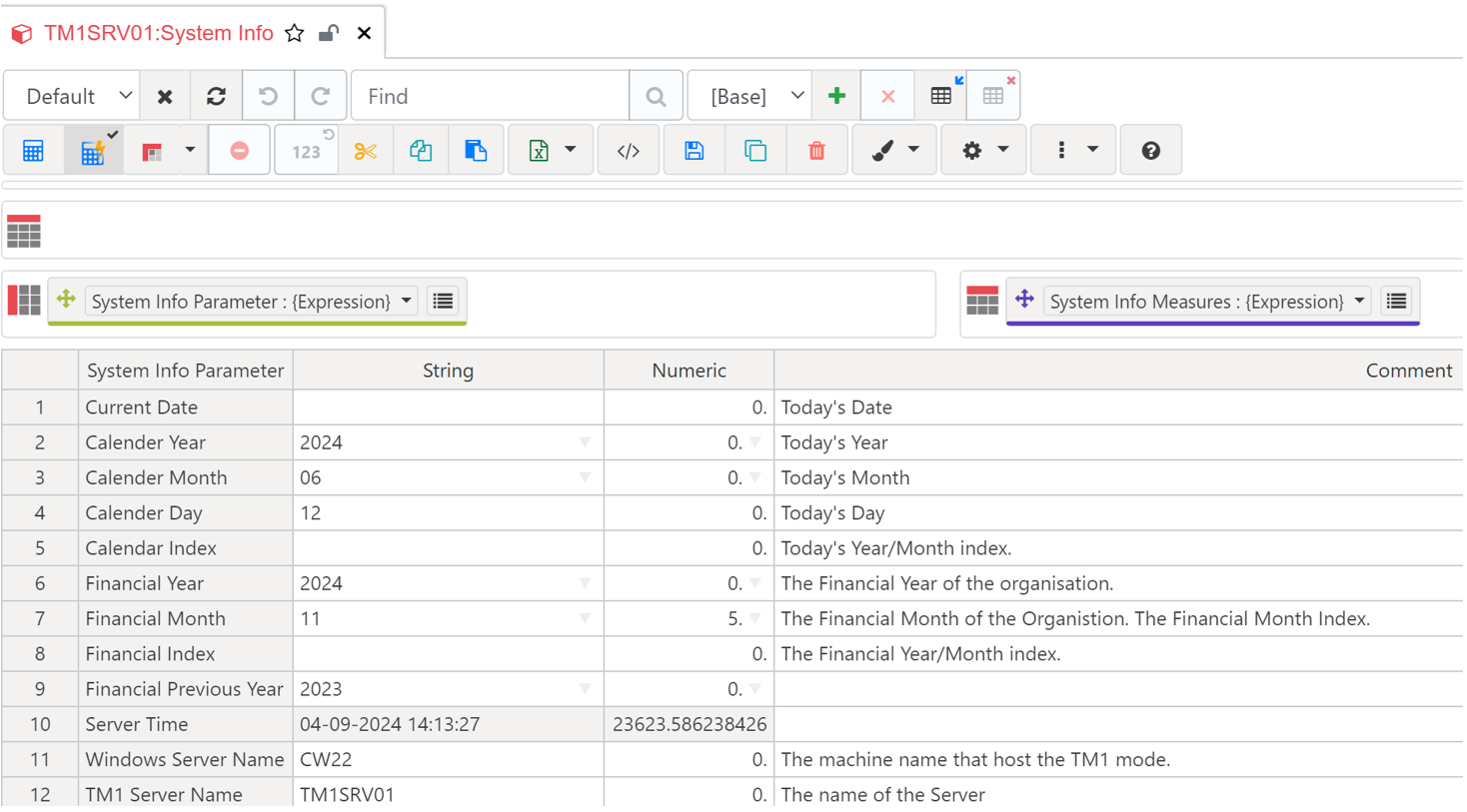Click the scissors cut icon

click(x=365, y=151)
